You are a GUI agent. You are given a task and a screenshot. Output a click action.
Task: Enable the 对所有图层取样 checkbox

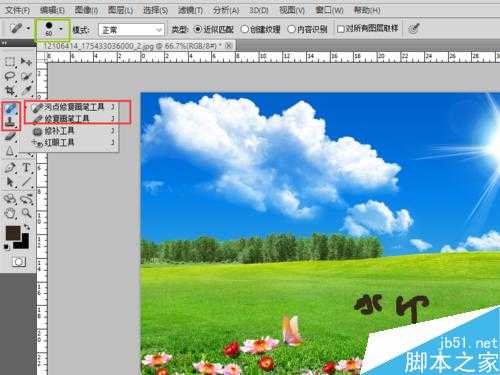point(340,29)
